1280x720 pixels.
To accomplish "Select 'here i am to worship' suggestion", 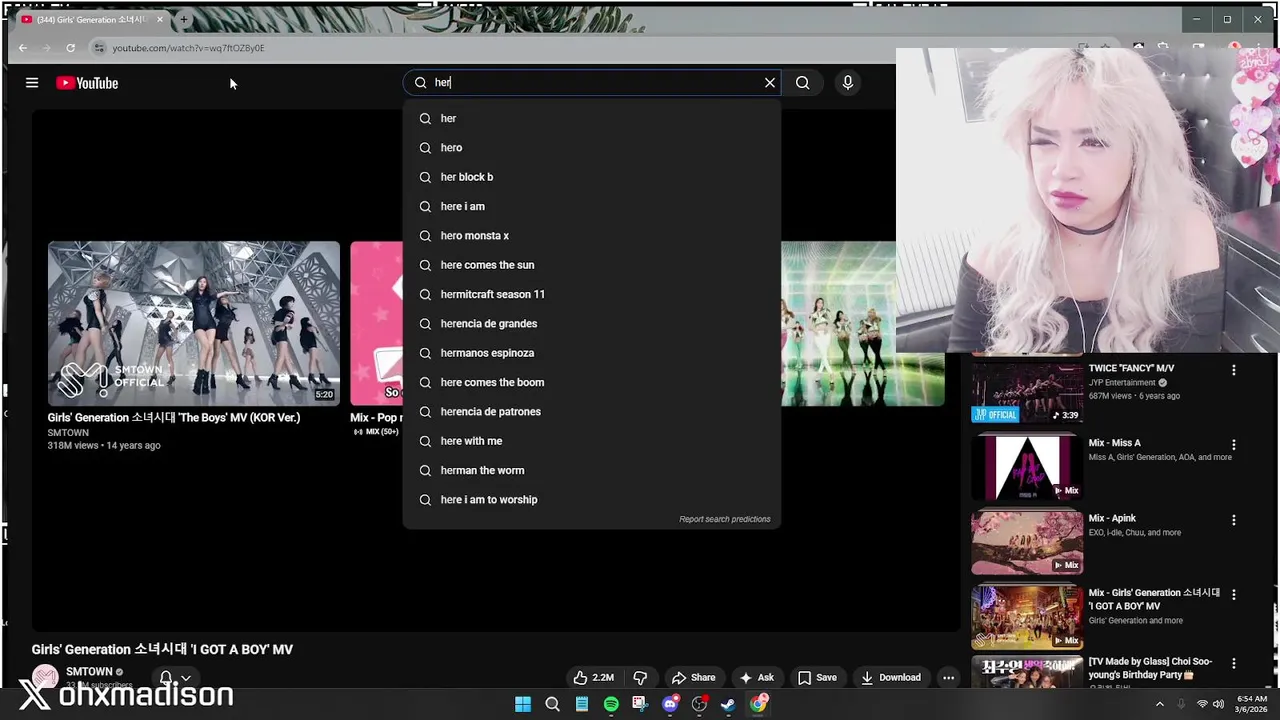I will pos(592,500).
